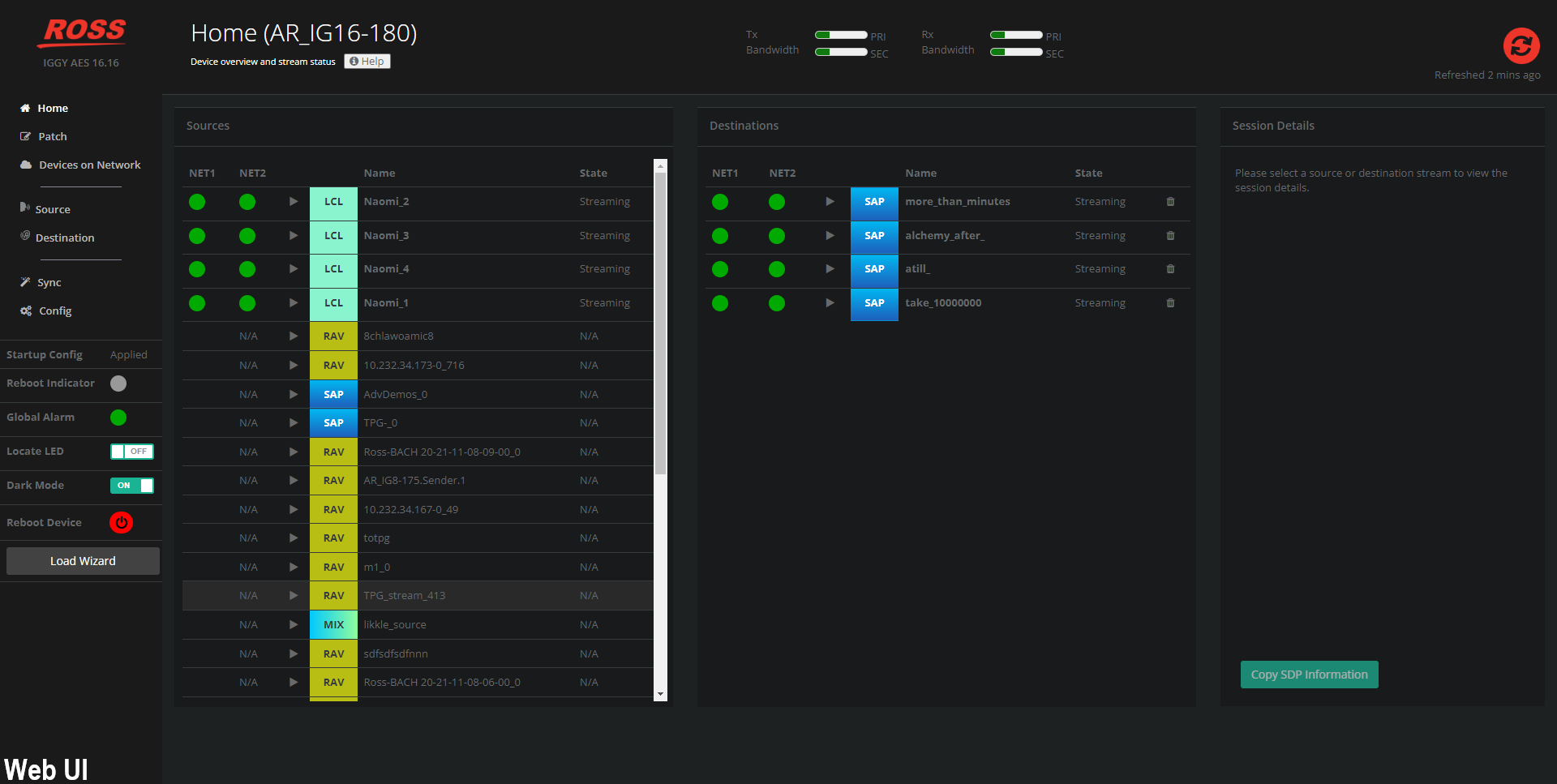The height and width of the screenshot is (784, 1557).
Task: Click NET2 status dot for atill_
Action: tap(777, 269)
